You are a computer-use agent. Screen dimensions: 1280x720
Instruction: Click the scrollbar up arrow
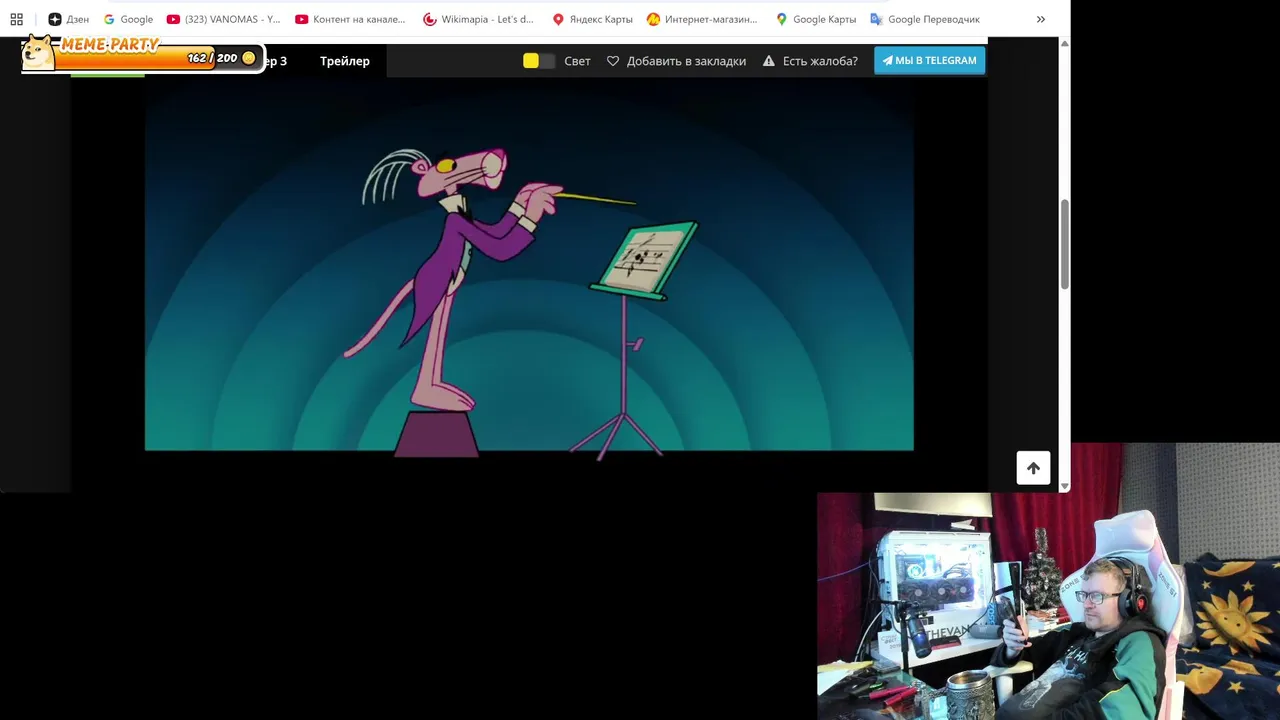(1064, 44)
